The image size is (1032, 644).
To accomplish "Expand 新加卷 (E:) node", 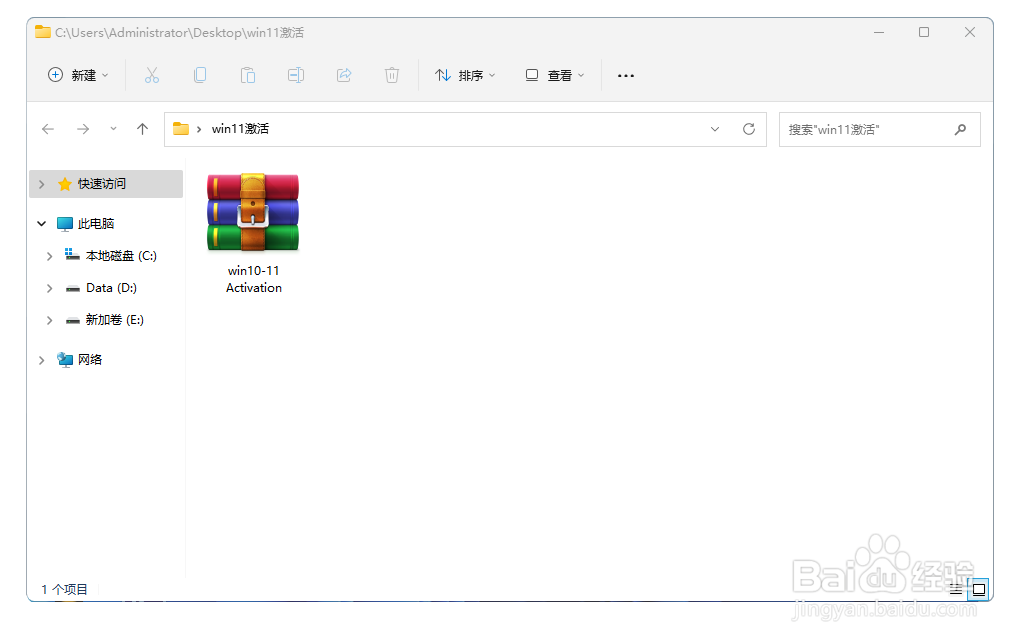I will [49, 321].
